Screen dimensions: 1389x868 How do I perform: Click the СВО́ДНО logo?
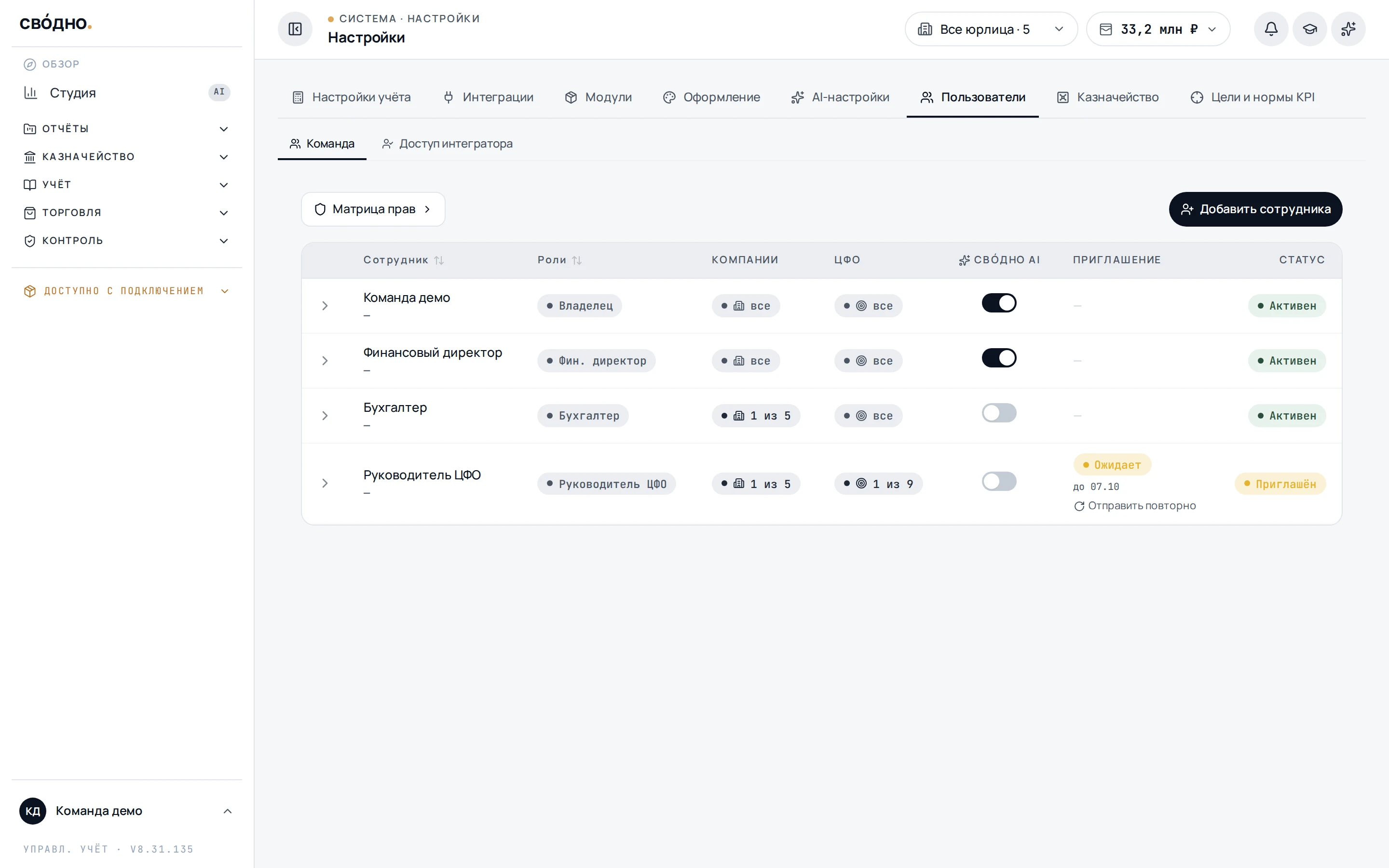click(55, 23)
